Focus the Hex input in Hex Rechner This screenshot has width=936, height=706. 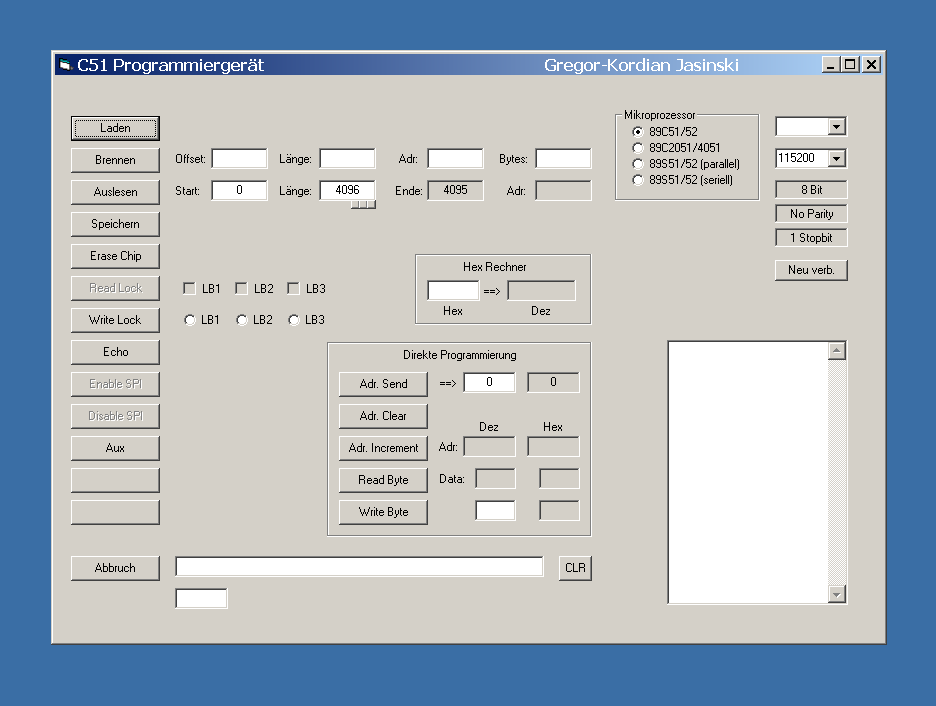coord(453,291)
